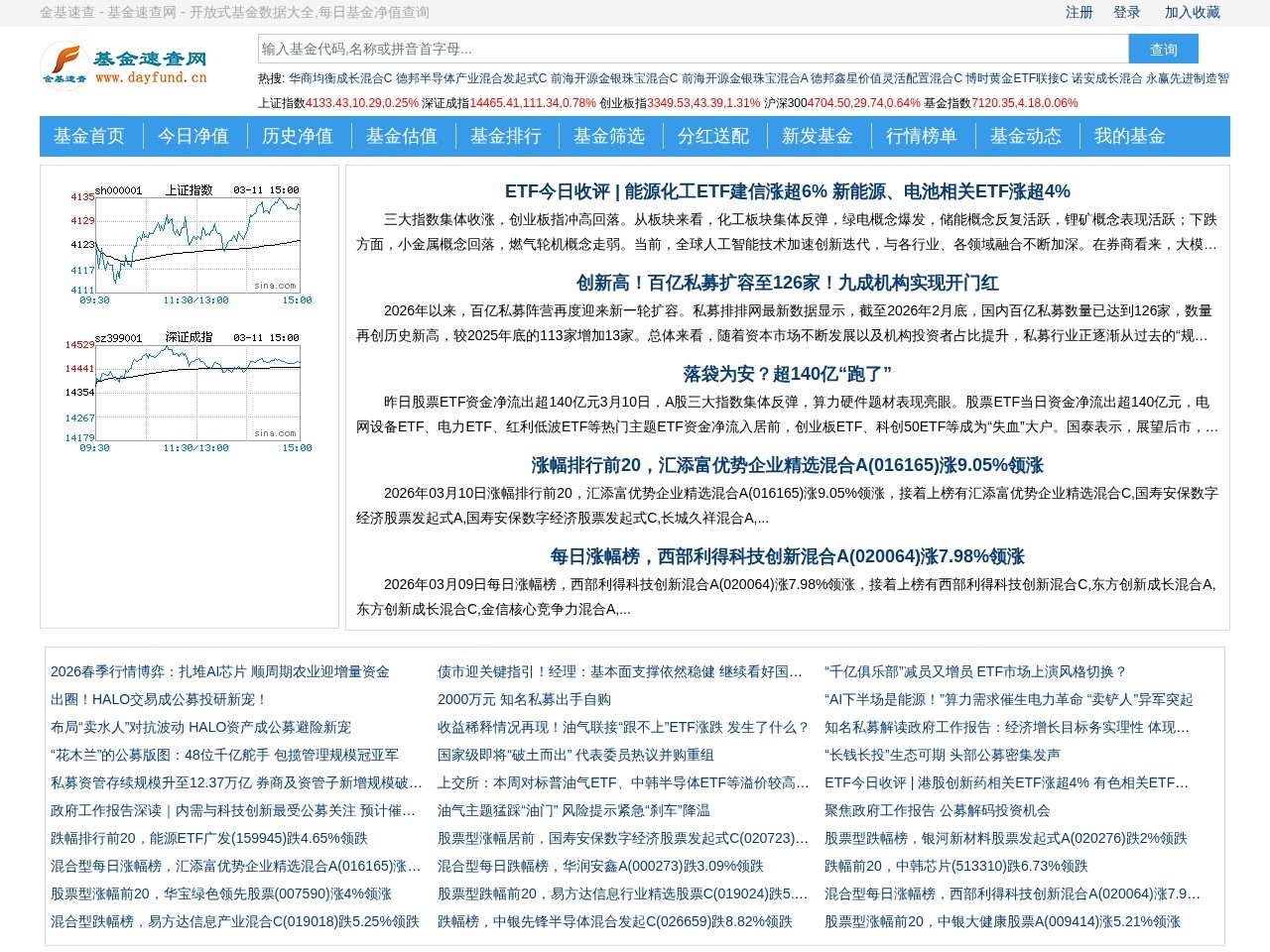Open the 基金排行 menu item
Viewport: 1270px width, 952px height.
coord(507,137)
